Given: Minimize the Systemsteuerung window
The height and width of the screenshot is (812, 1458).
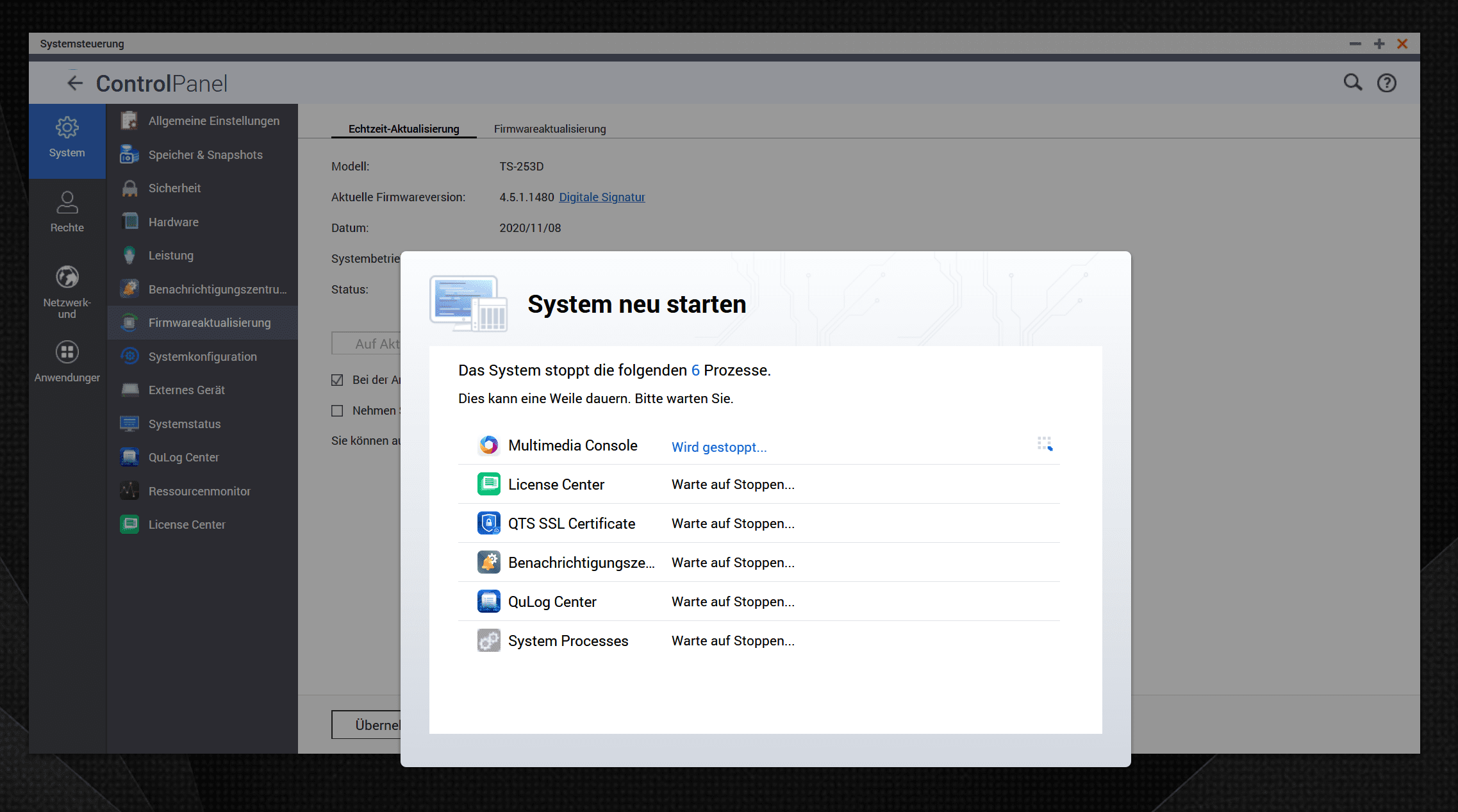Looking at the screenshot, I should coord(1355,44).
